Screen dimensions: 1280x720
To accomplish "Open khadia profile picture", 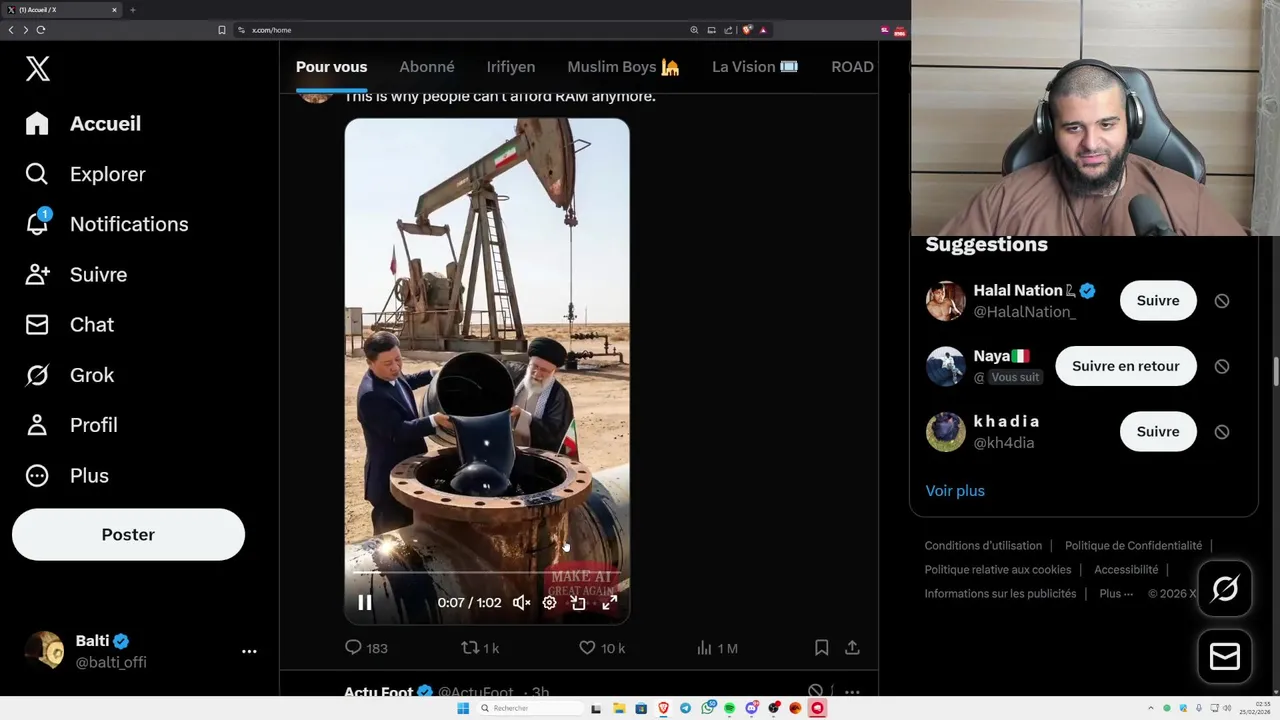I will tap(945, 432).
